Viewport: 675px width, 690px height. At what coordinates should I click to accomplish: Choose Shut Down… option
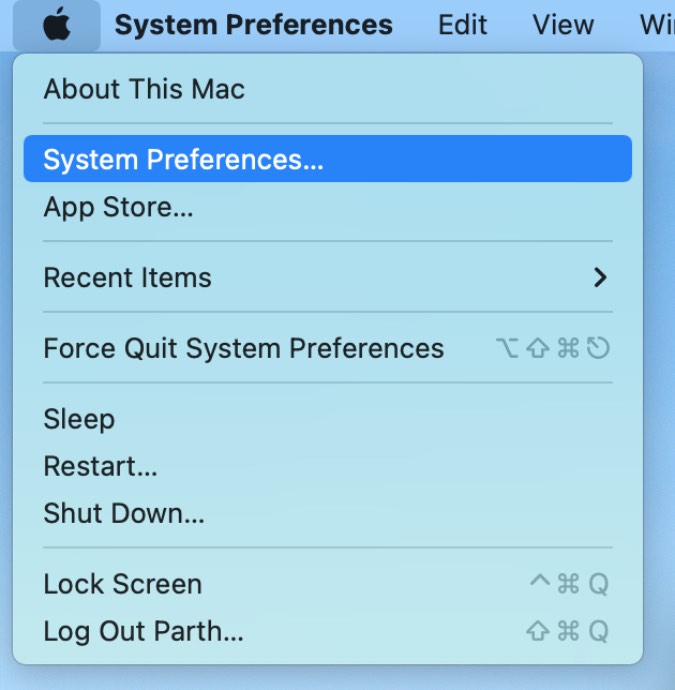click(x=123, y=514)
